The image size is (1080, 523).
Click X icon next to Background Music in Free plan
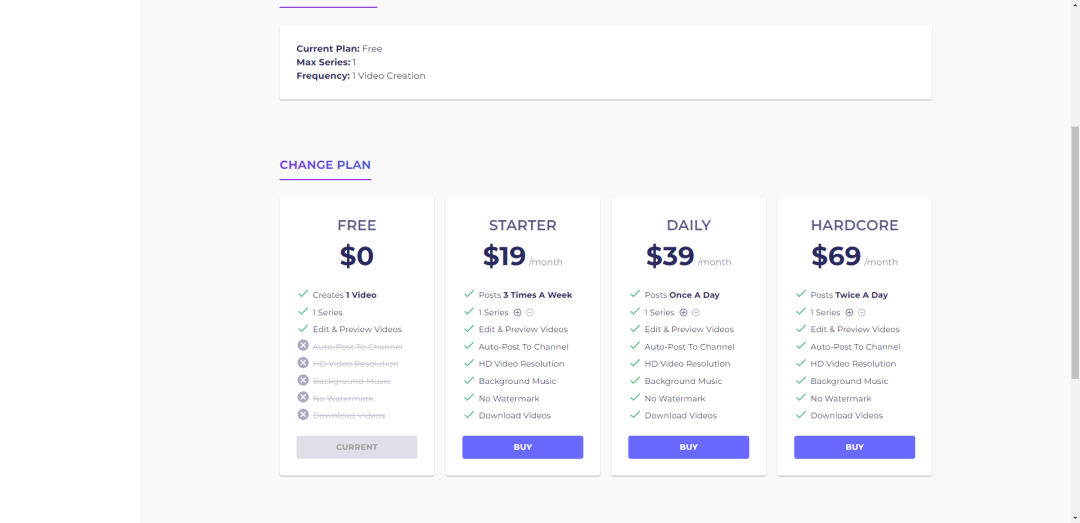pyautogui.click(x=303, y=380)
